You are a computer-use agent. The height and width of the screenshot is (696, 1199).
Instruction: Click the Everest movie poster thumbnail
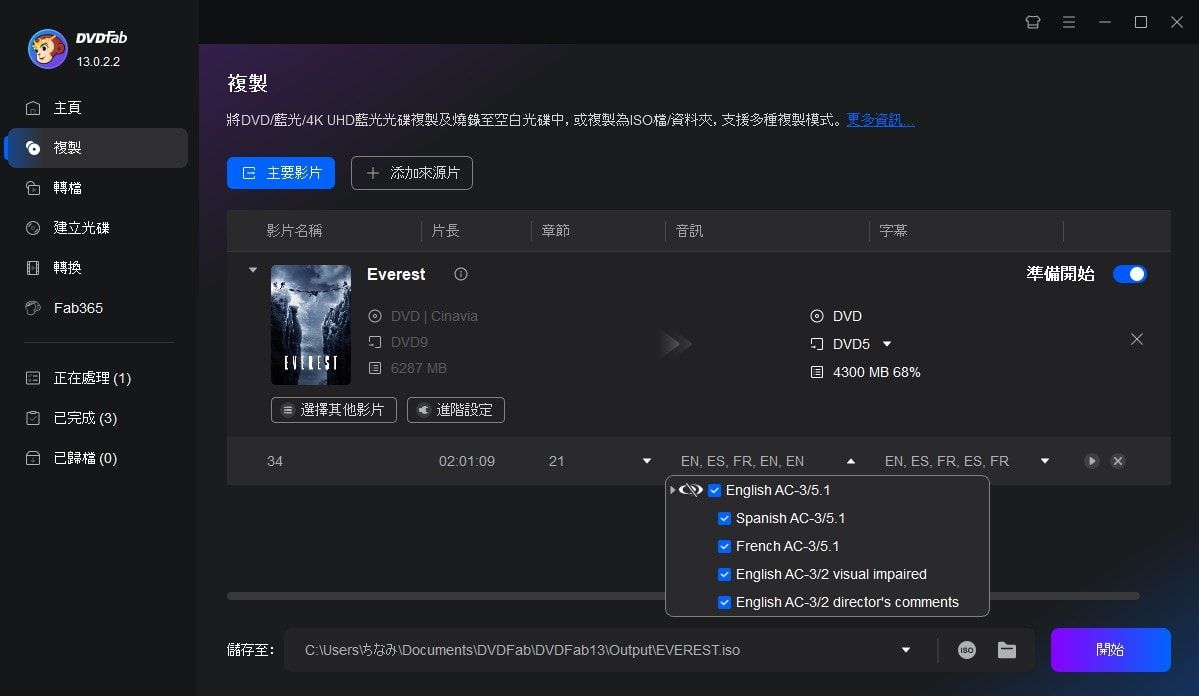click(x=310, y=324)
